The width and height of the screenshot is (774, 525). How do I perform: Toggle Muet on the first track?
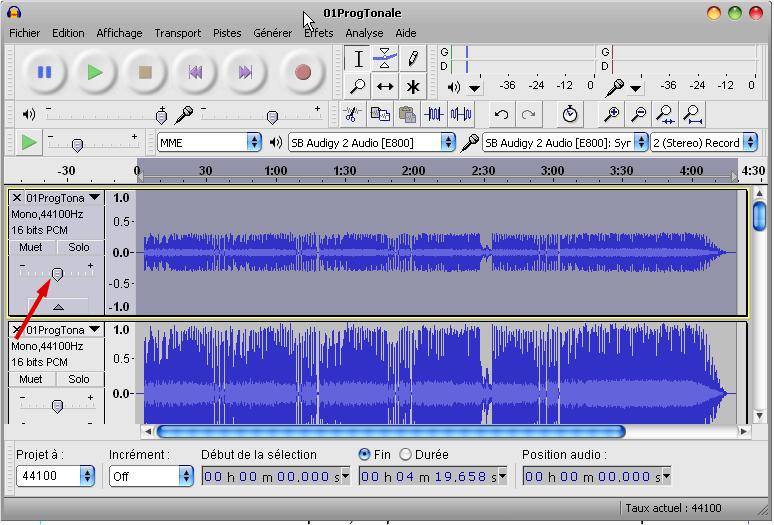(x=31, y=247)
